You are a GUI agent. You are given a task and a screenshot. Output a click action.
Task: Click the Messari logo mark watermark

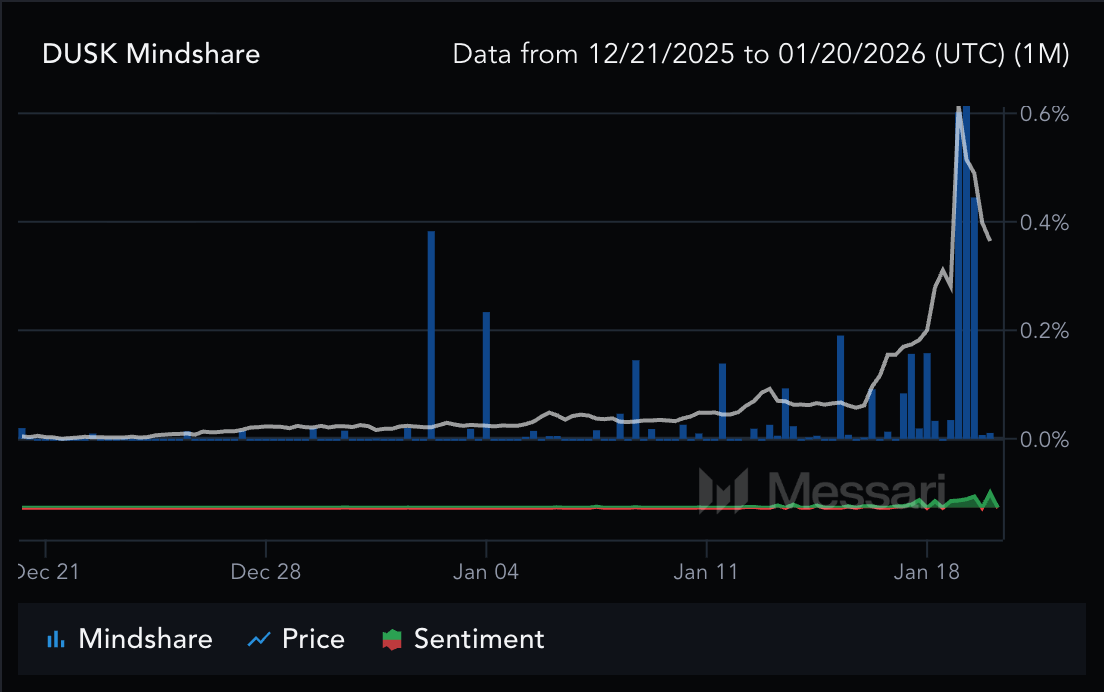click(723, 490)
